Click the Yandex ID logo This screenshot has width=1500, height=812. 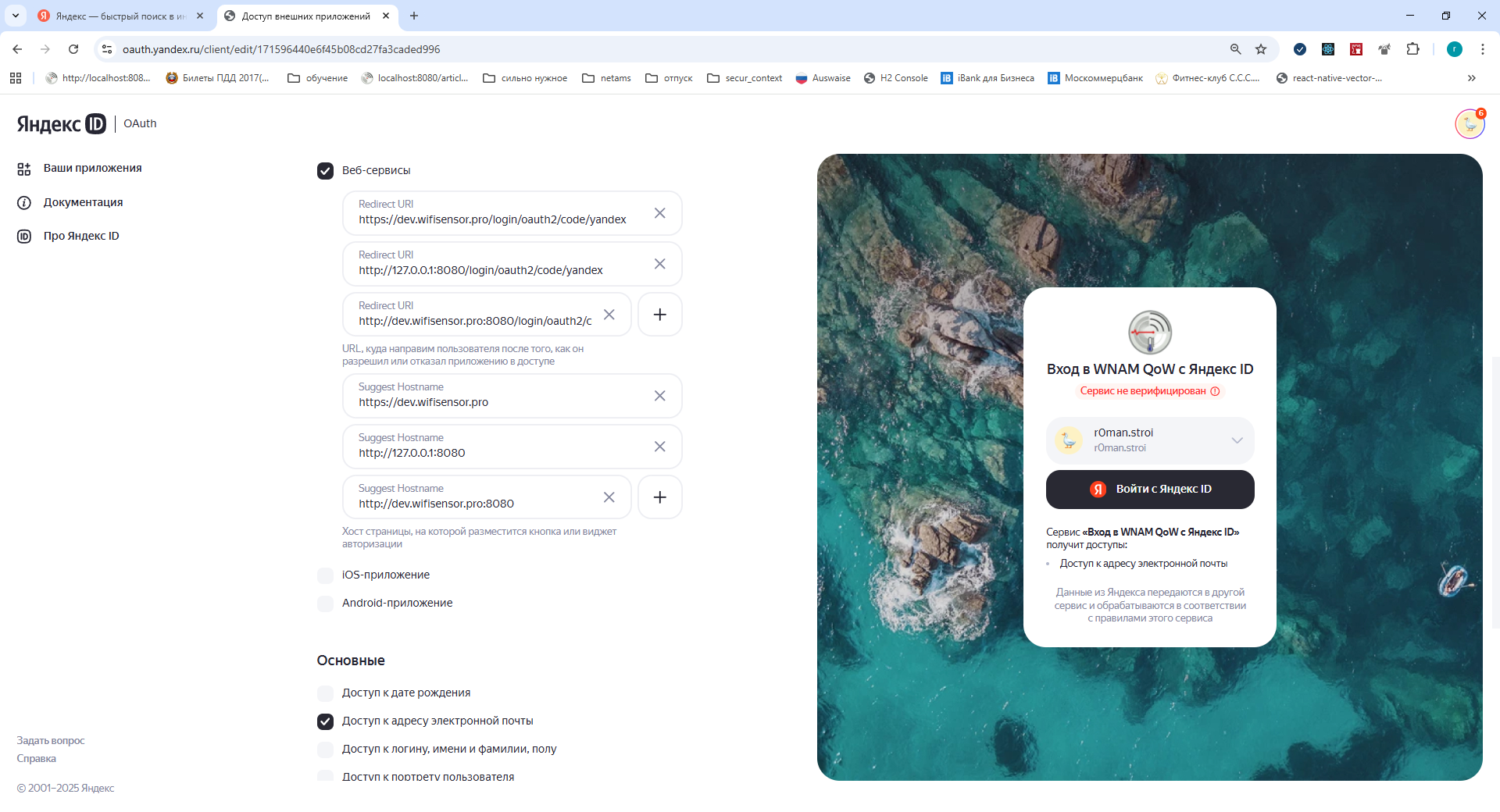61,123
